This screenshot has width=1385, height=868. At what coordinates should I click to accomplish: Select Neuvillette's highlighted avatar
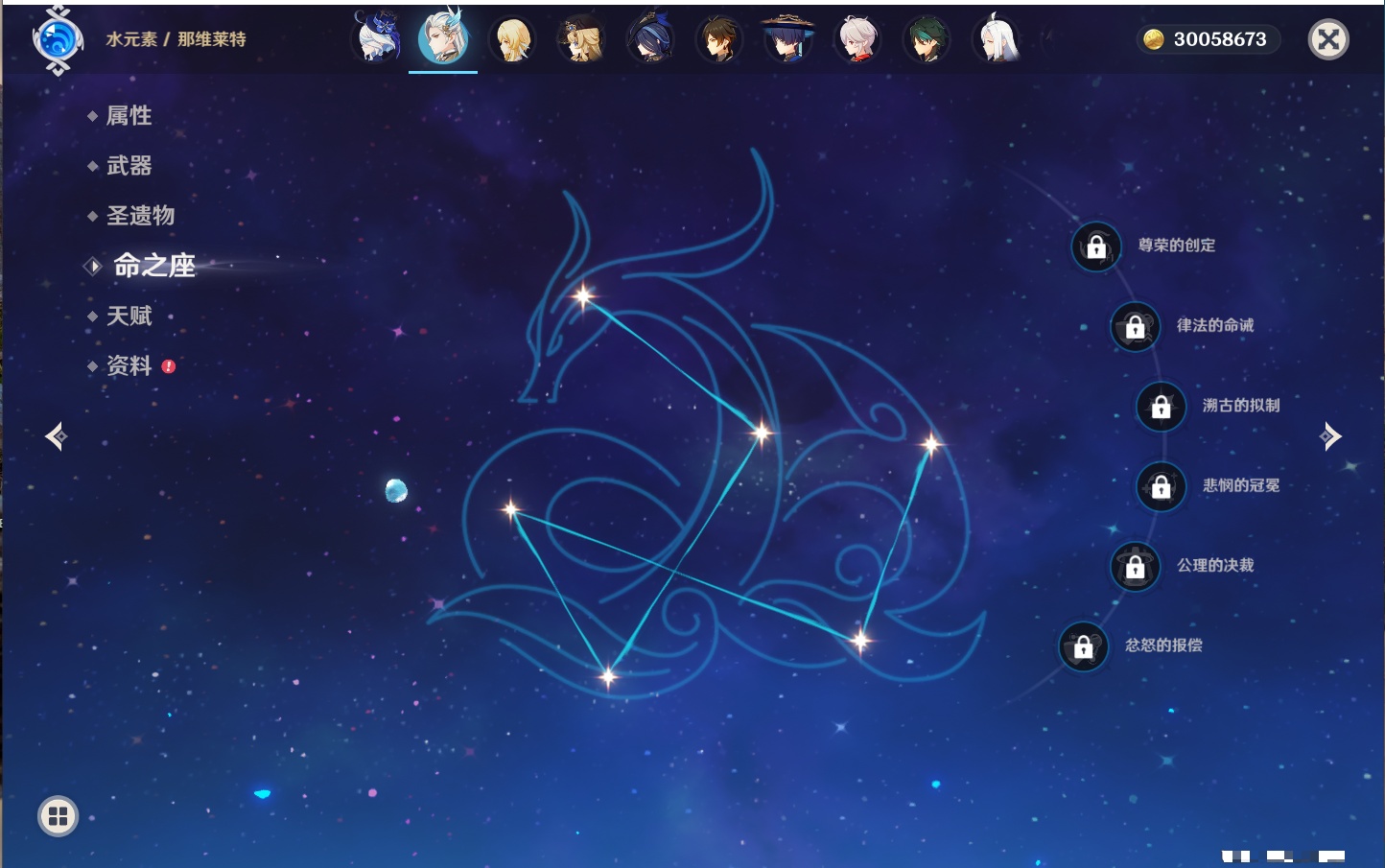click(443, 36)
